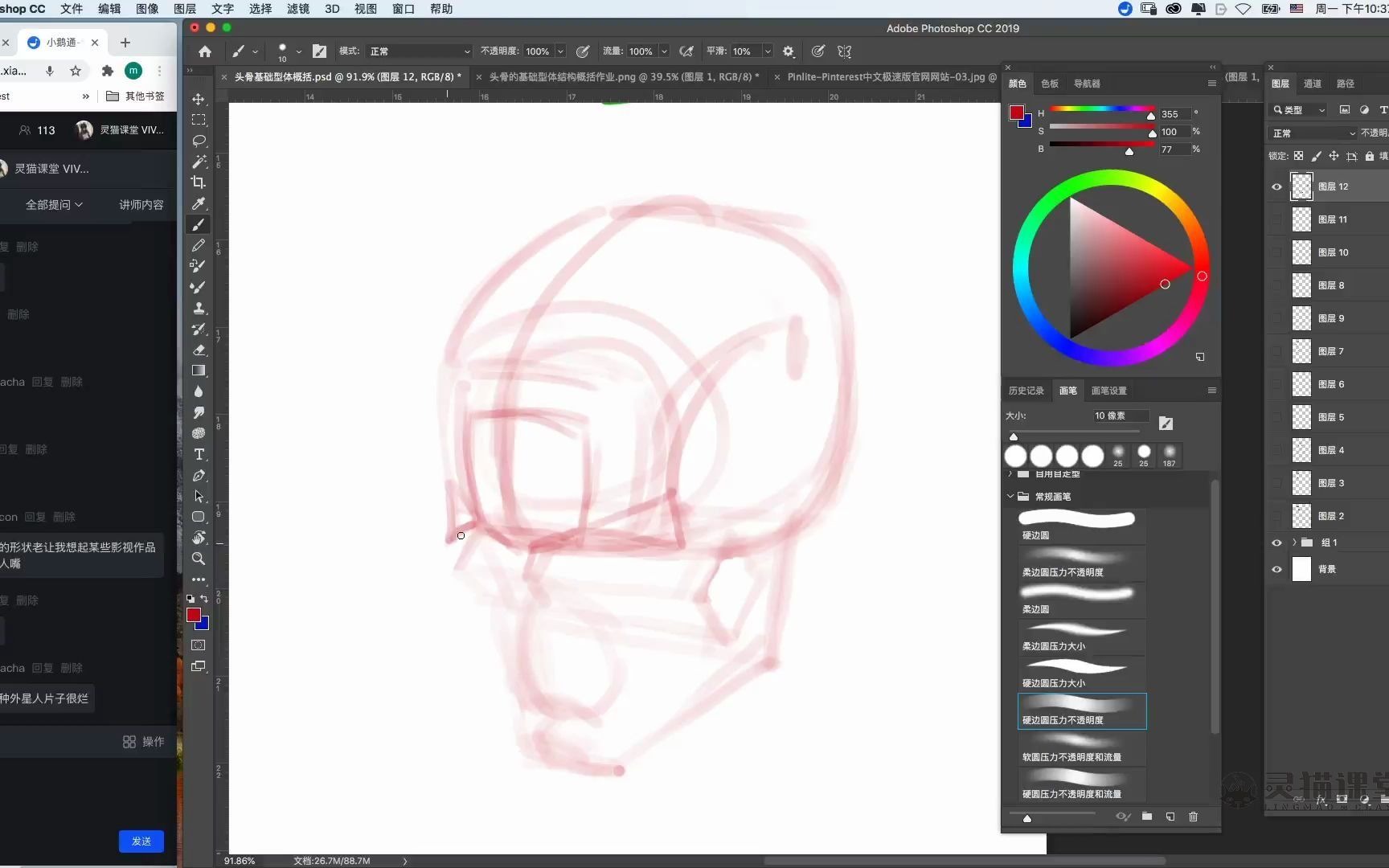
Task: Click the Home icon in options bar
Action: pos(205,51)
